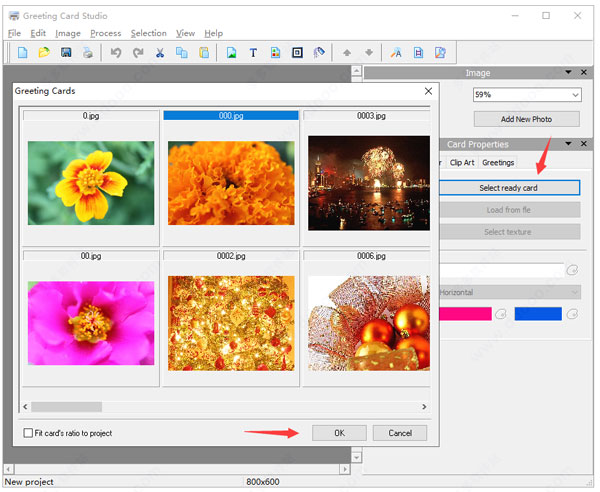Screen dimensions: 600x492
Task: Click the Paste clipboard icon
Action: (x=204, y=52)
